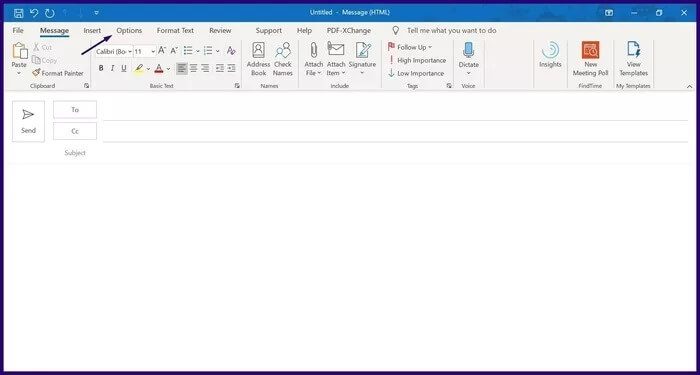Viewport: 700px width, 375px height.
Task: Open the Options tab
Action: (129, 30)
